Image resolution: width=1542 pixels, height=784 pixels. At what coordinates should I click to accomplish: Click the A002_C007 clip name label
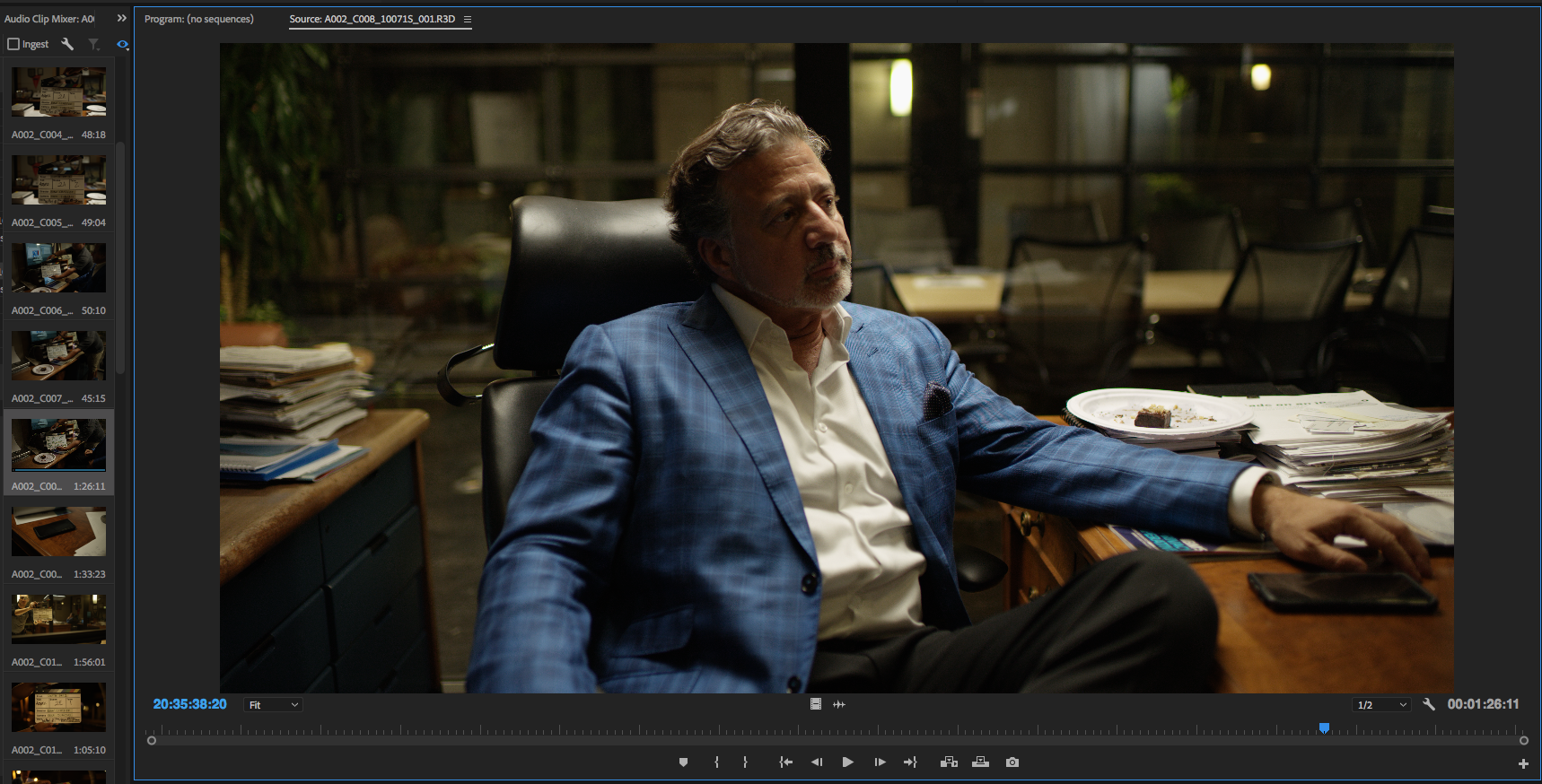click(42, 398)
